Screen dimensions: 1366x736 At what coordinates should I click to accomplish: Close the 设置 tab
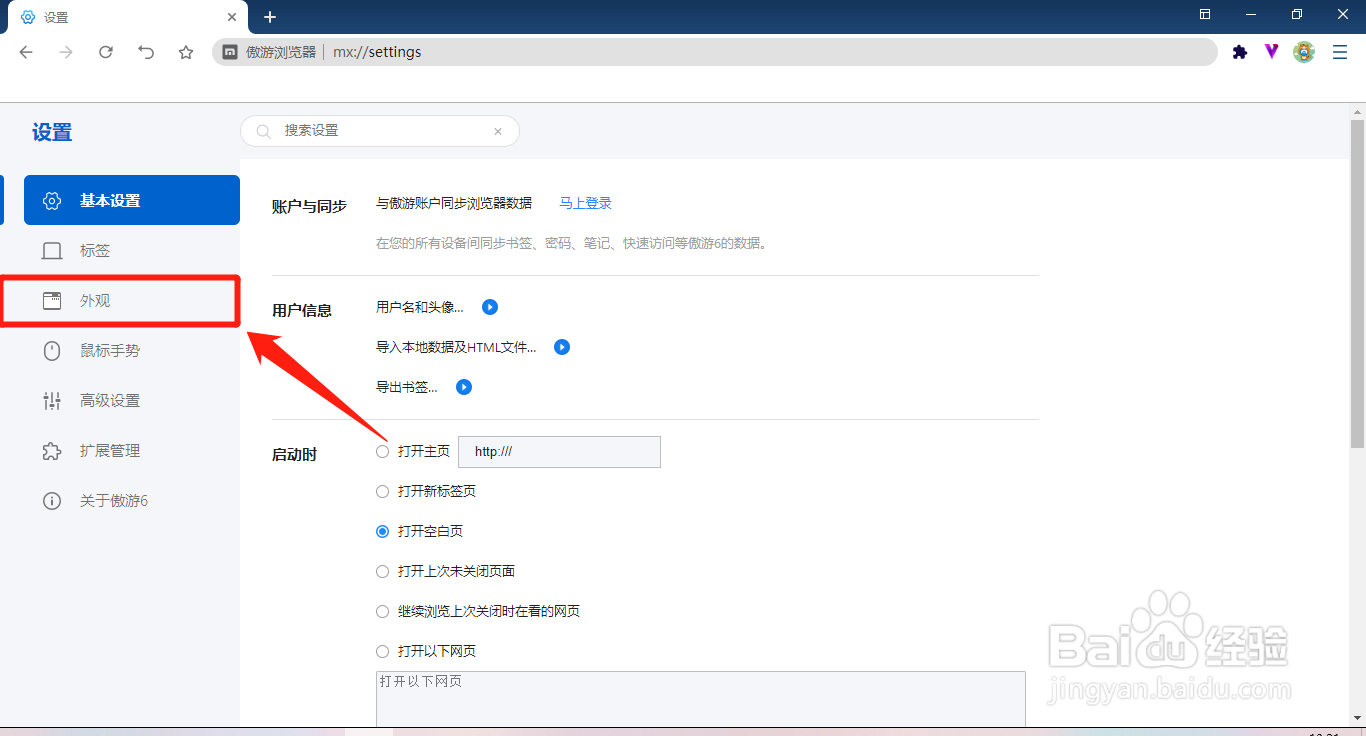(232, 17)
